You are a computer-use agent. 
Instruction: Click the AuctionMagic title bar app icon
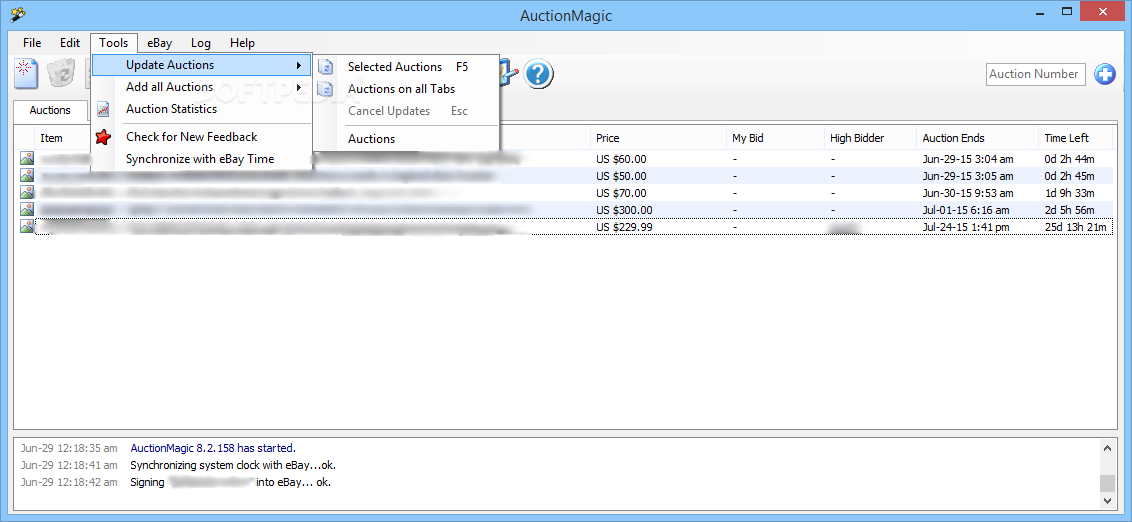point(19,14)
